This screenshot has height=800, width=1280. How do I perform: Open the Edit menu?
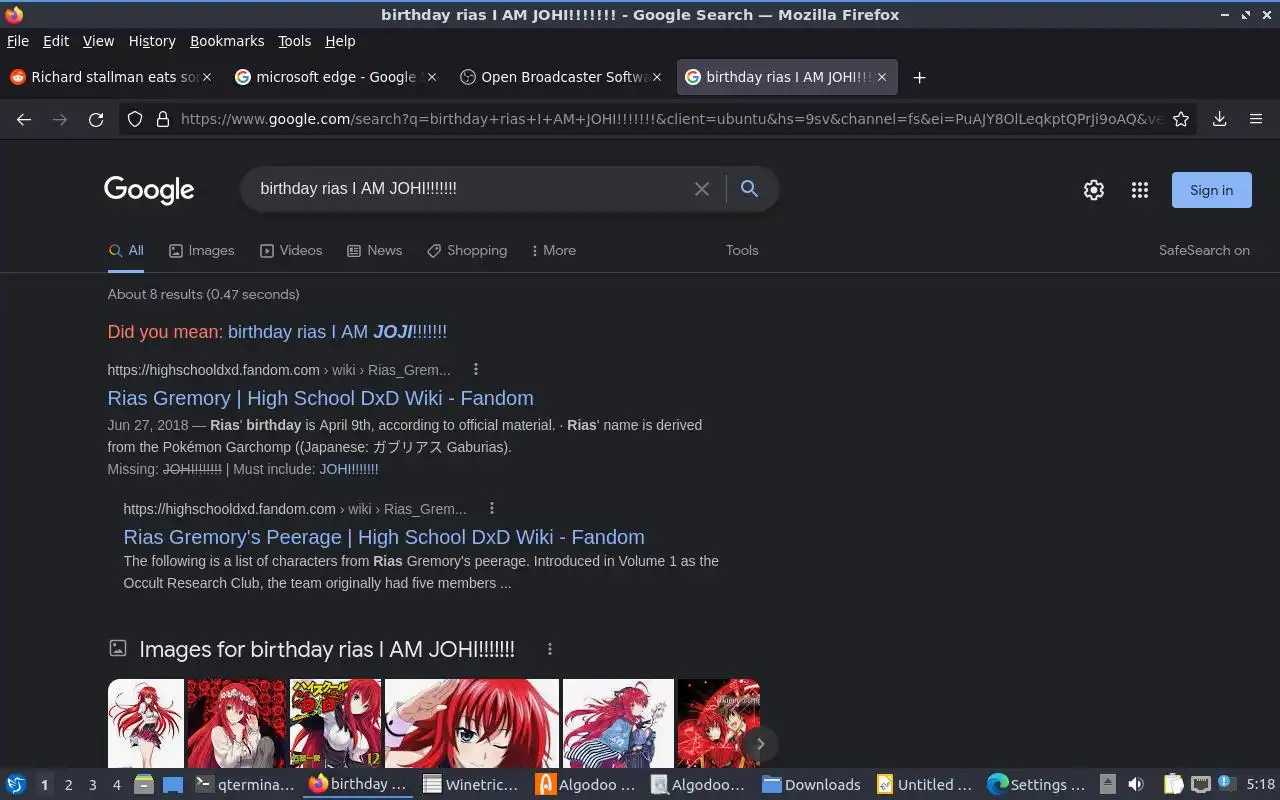(x=56, y=41)
